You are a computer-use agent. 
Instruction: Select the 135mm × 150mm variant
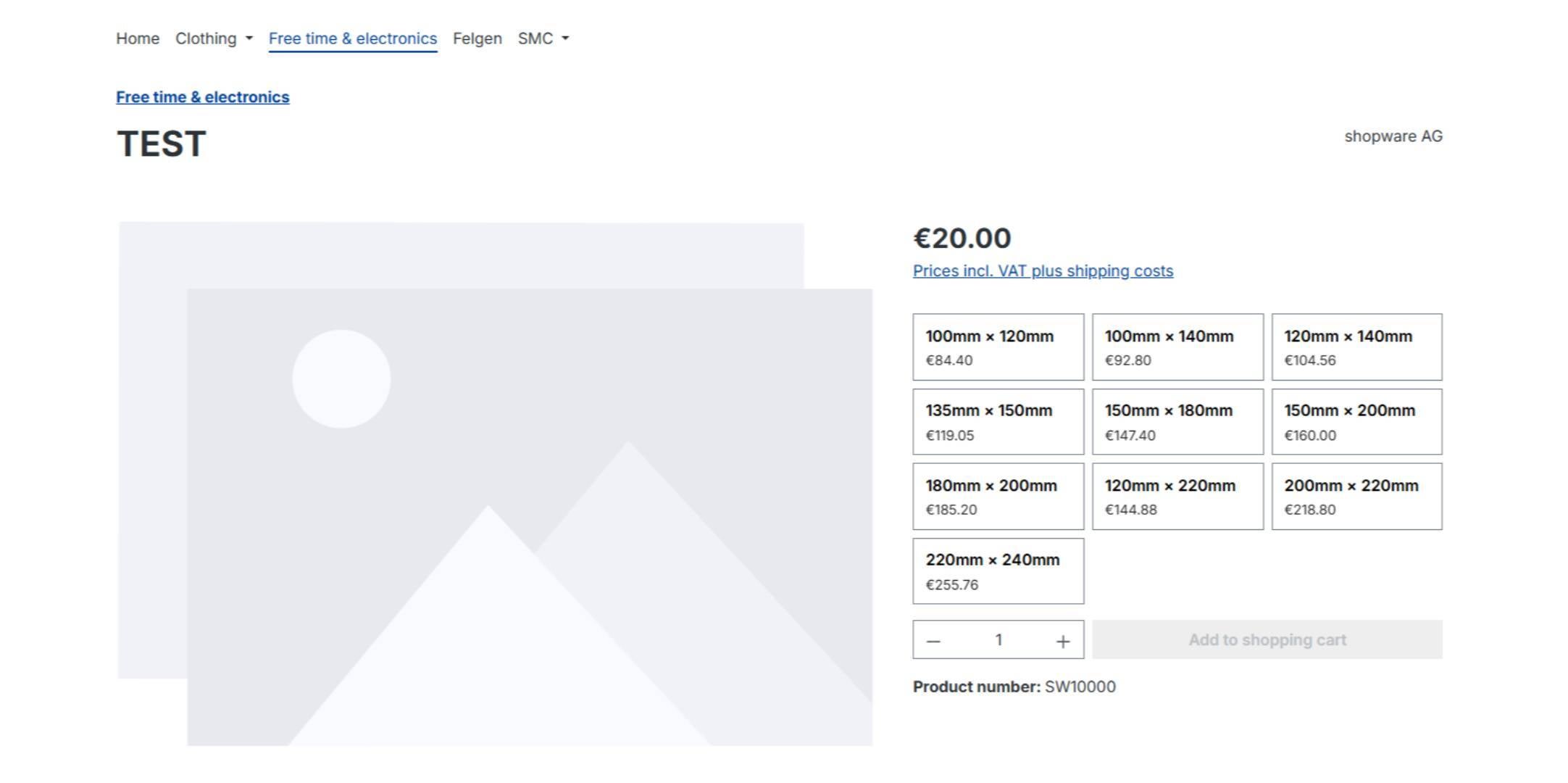point(998,422)
